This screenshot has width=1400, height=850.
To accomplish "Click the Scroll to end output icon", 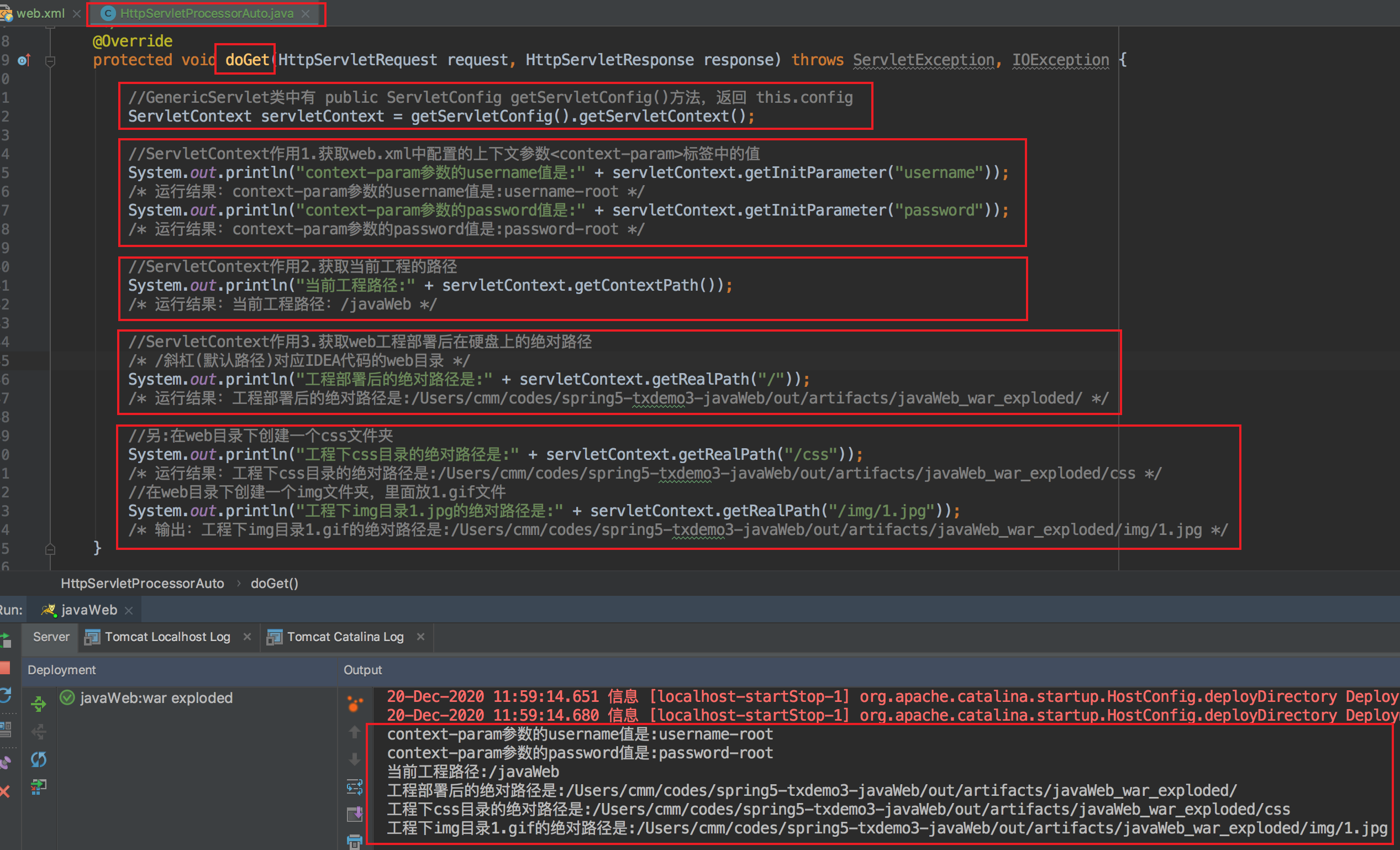I will (355, 814).
